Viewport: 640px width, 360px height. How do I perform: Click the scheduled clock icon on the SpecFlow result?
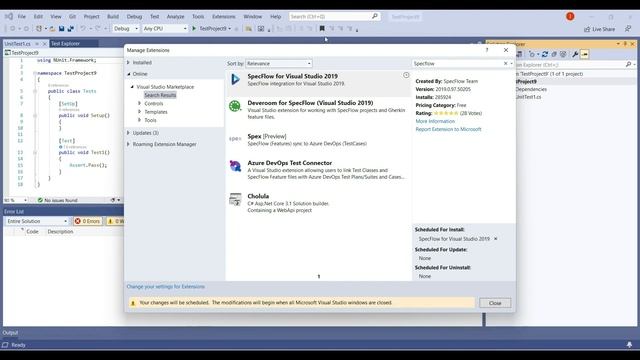coord(406,75)
